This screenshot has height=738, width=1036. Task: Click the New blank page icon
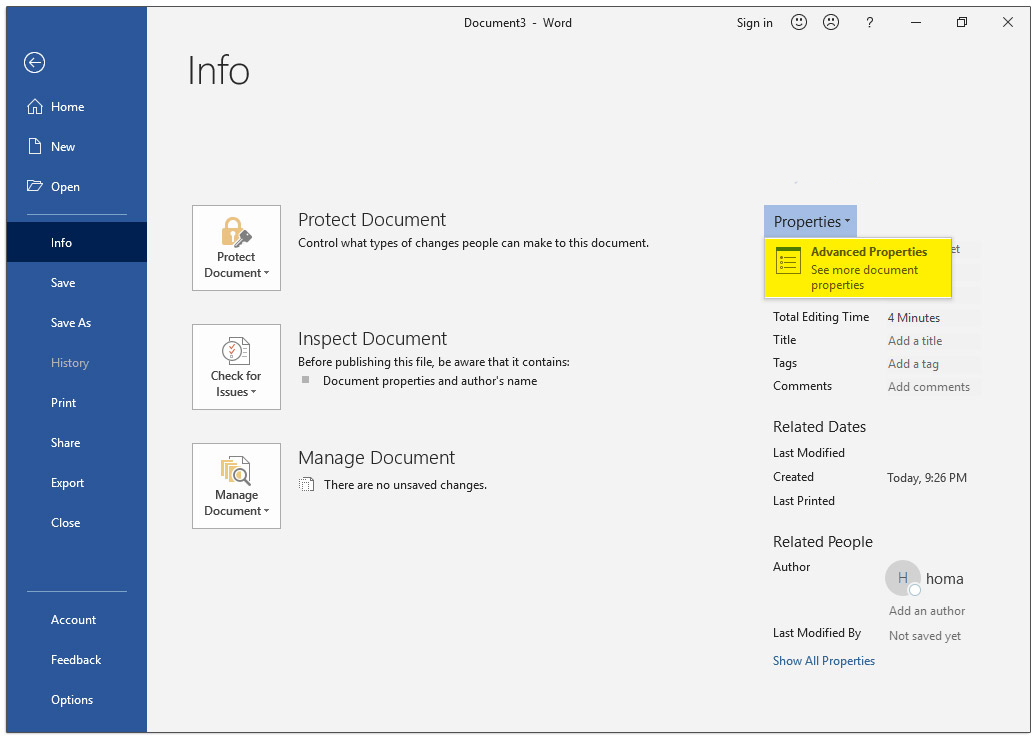coord(34,146)
